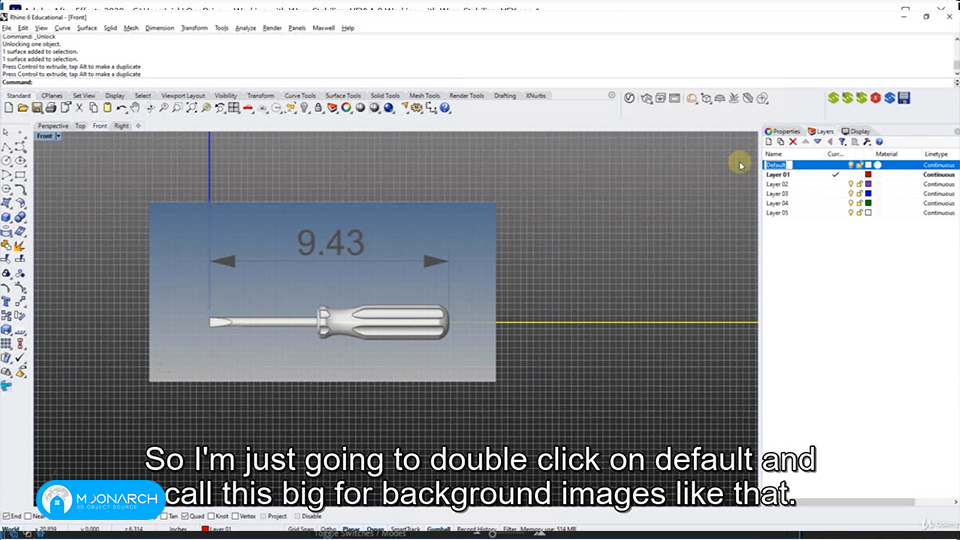This screenshot has height=540, width=960.
Task: Open the Surface menu
Action: (x=87, y=28)
